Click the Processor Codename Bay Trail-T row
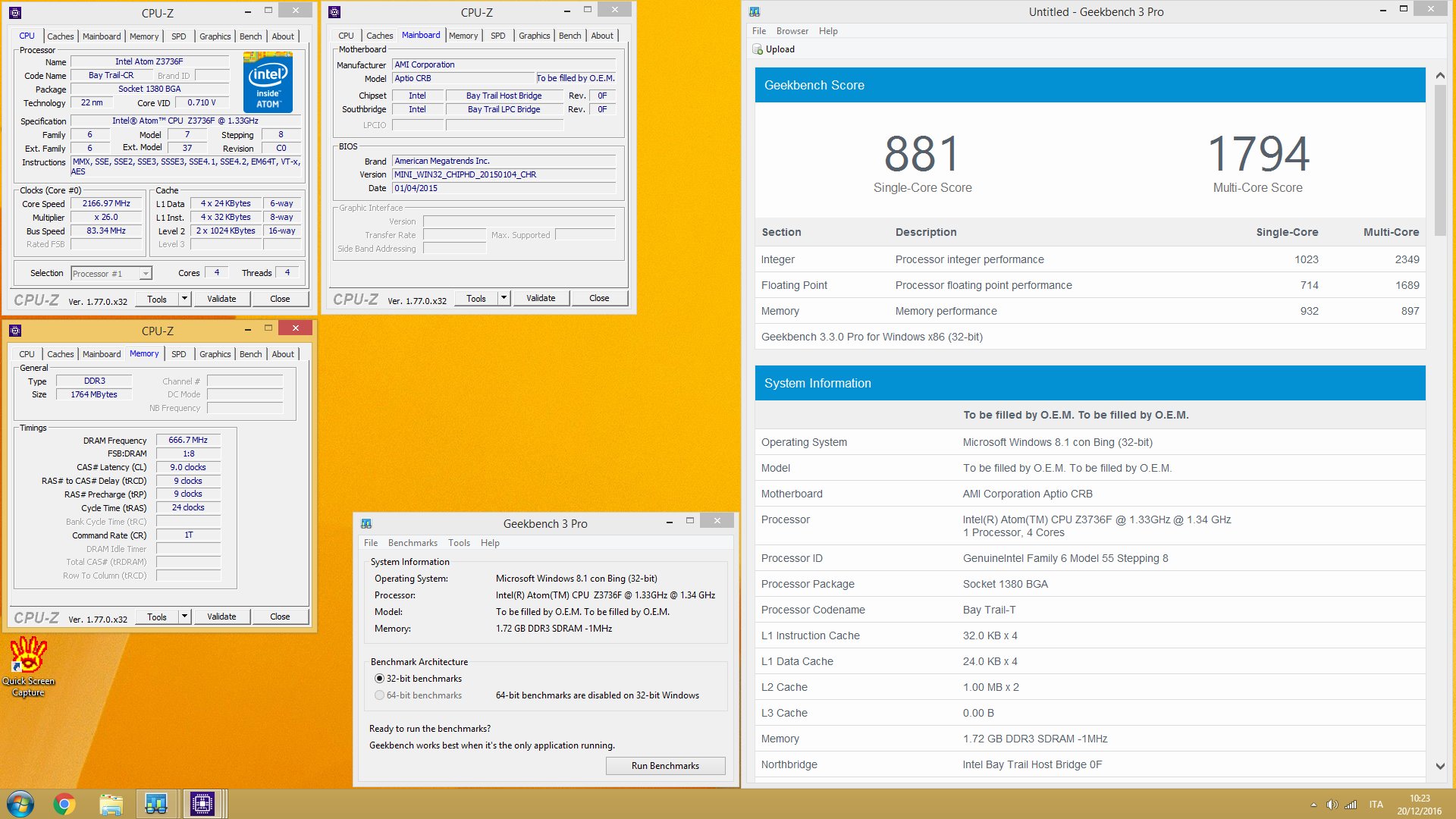1456x819 pixels. [x=1090, y=610]
